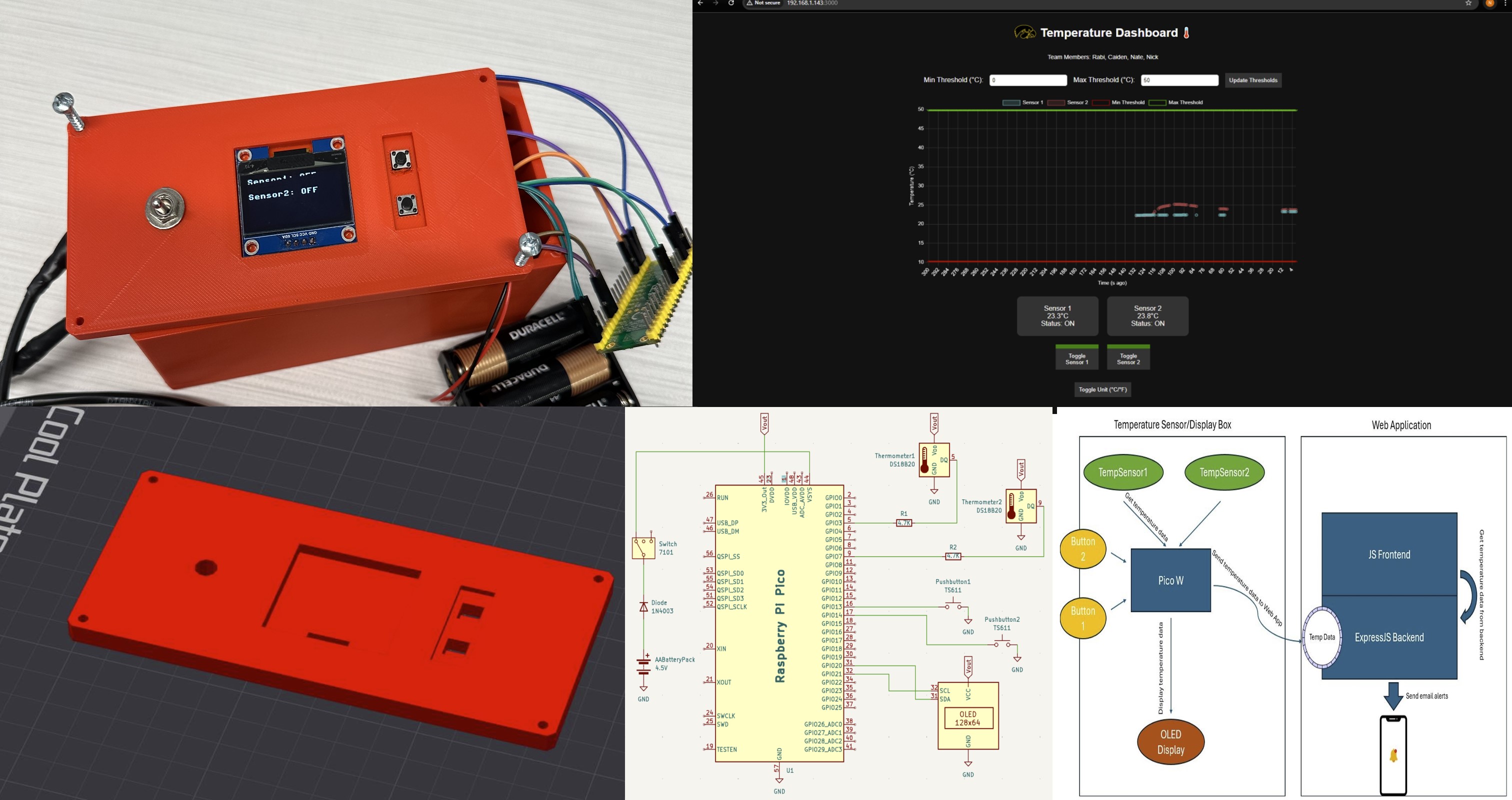Image resolution: width=1512 pixels, height=800 pixels.
Task: Bookmark the page with the star icon
Action: tap(1468, 3)
